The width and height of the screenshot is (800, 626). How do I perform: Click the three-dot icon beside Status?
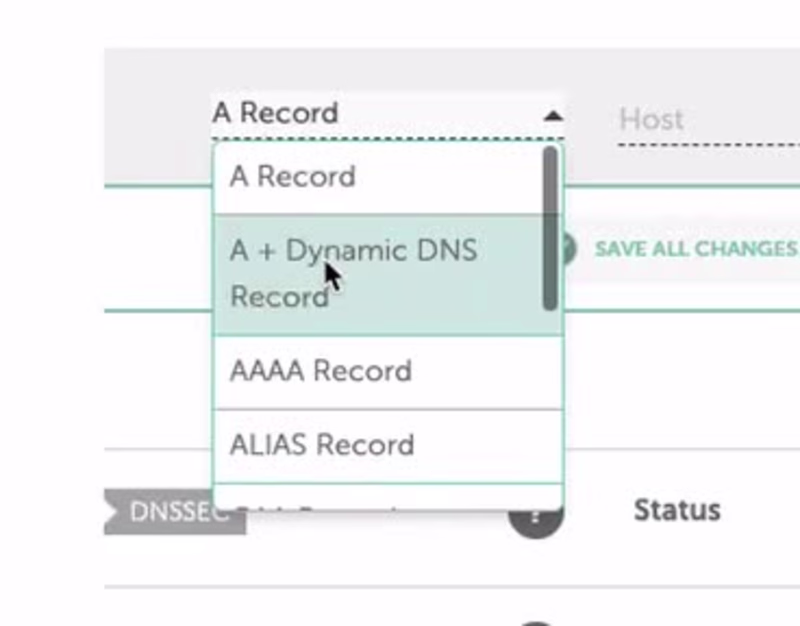pos(536,521)
